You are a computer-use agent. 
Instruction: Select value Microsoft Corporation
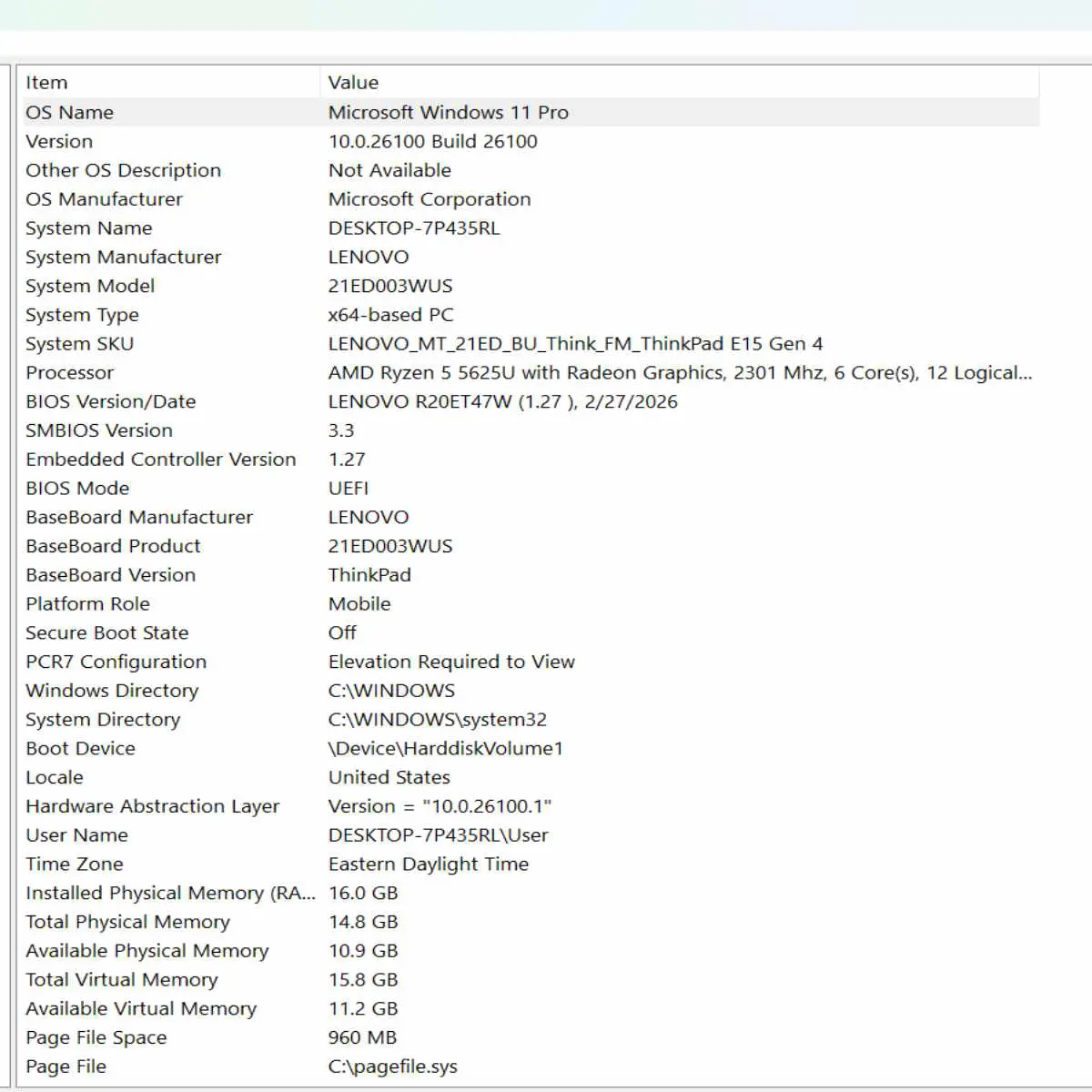(430, 199)
